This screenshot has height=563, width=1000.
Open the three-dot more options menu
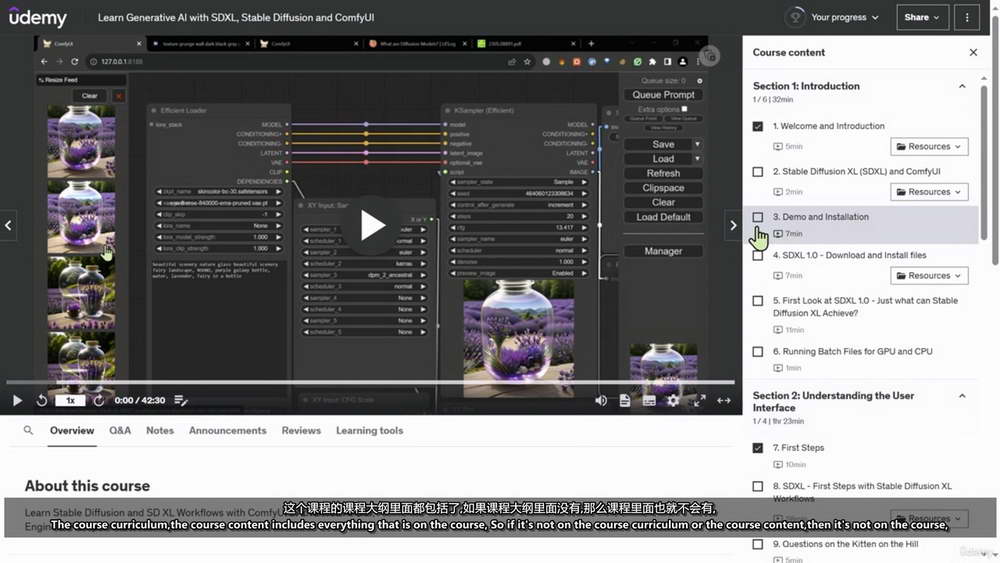coord(967,17)
